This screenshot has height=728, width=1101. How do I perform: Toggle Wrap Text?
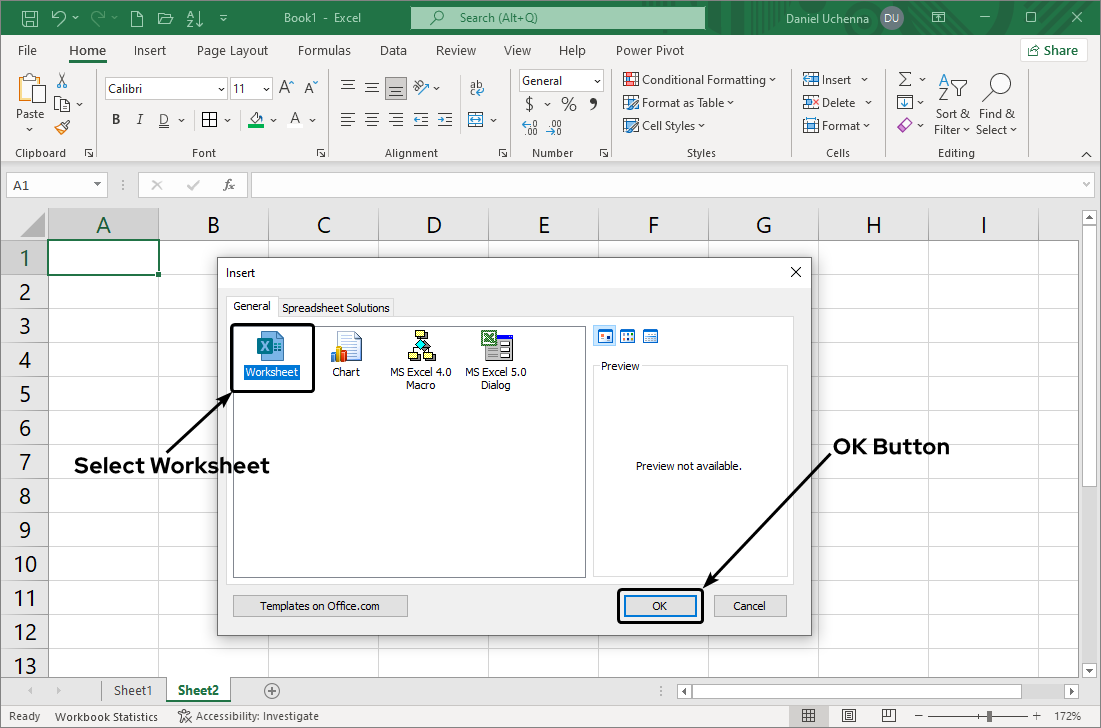tap(477, 87)
